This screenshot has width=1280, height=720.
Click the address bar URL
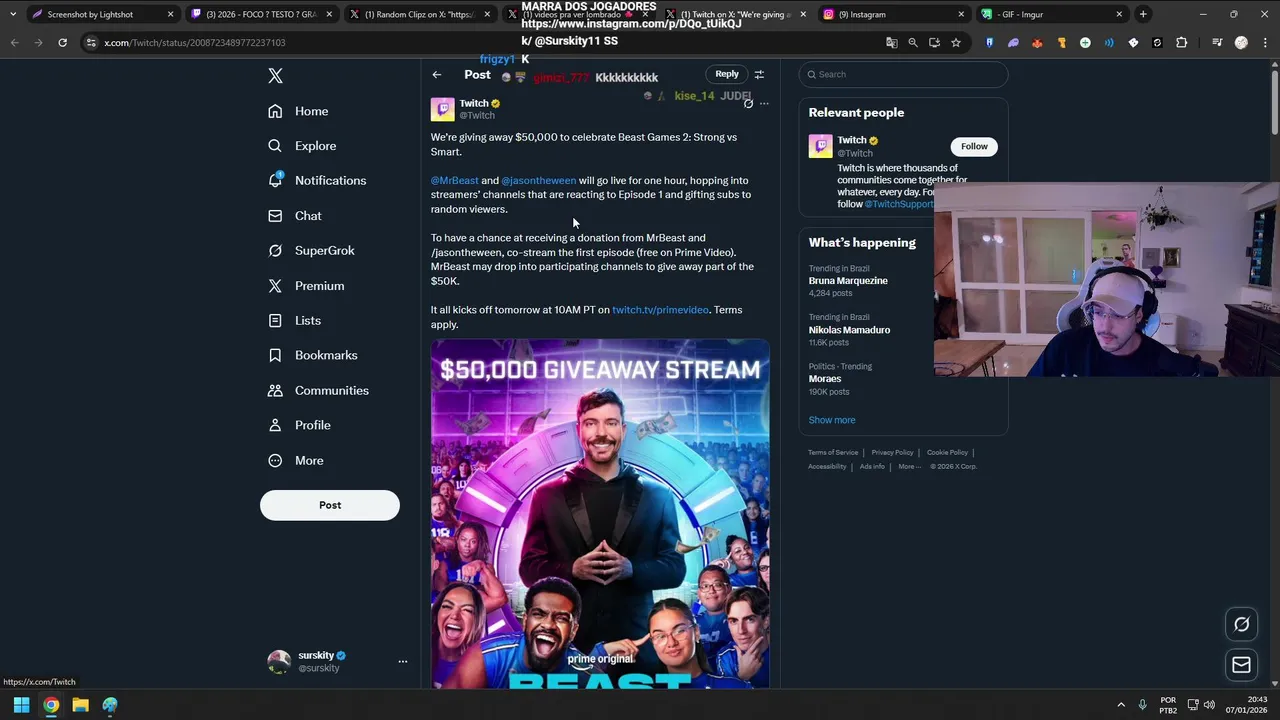click(x=195, y=43)
